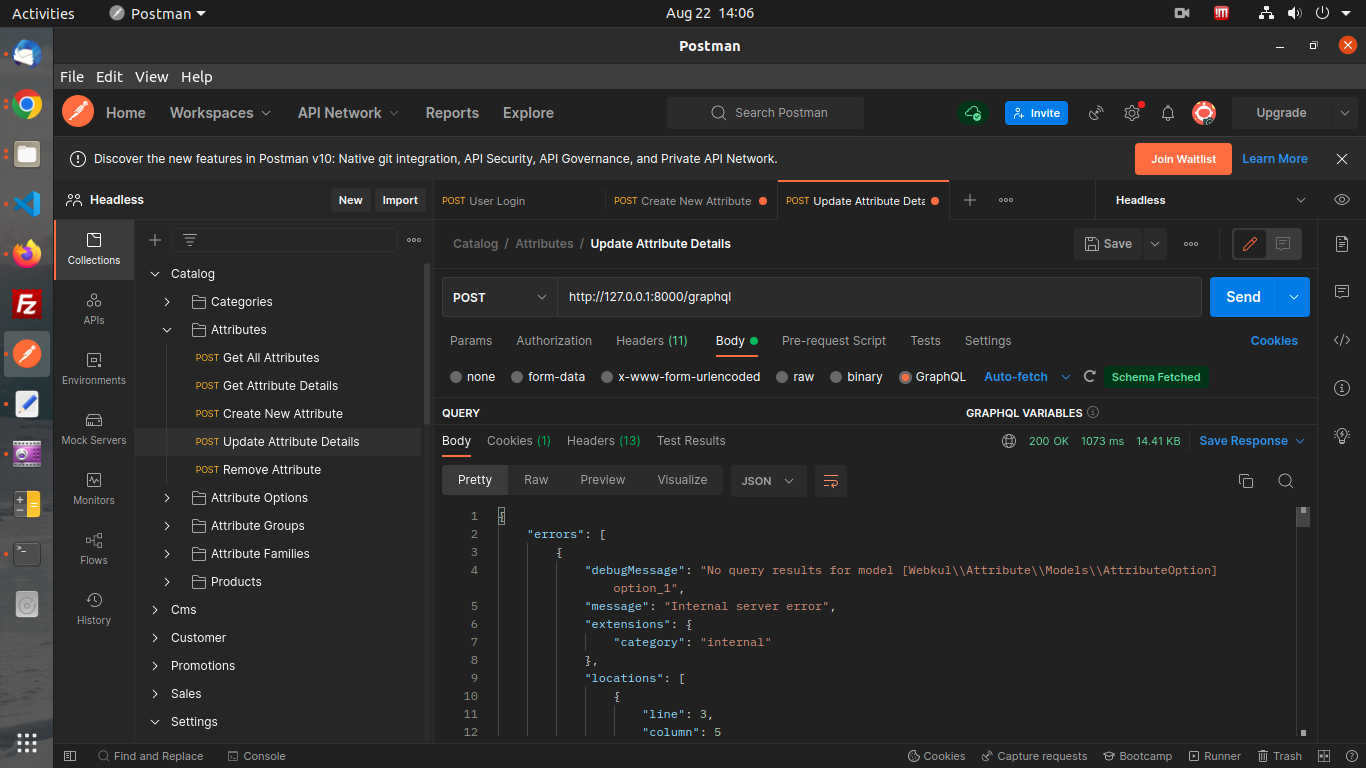Switch to the Authorization tab
Image resolution: width=1366 pixels, height=768 pixels.
tap(553, 341)
